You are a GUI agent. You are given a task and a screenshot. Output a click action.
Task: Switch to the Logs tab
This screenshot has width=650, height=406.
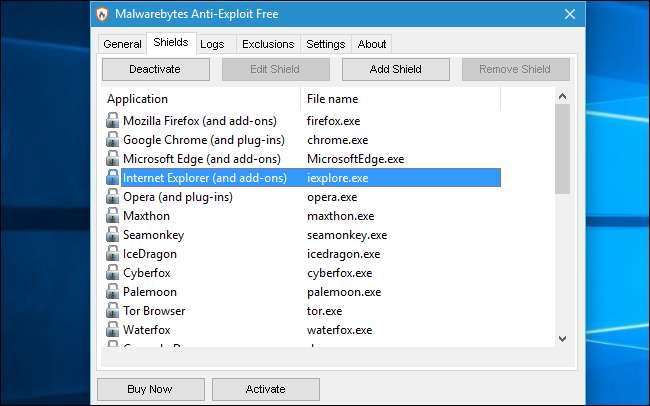(x=212, y=44)
